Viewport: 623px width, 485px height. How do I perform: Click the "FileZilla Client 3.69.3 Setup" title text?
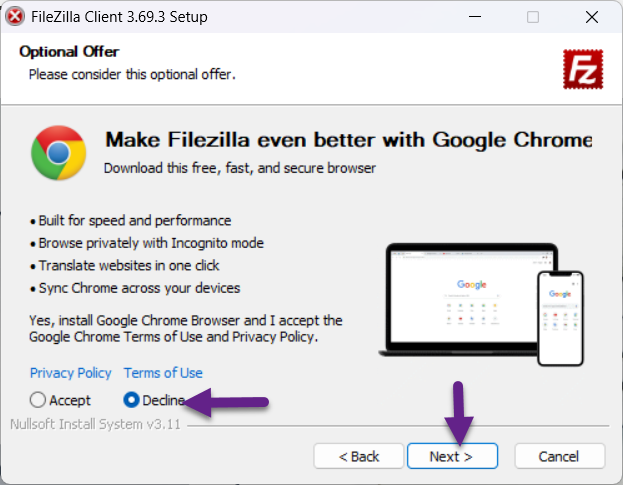point(125,17)
